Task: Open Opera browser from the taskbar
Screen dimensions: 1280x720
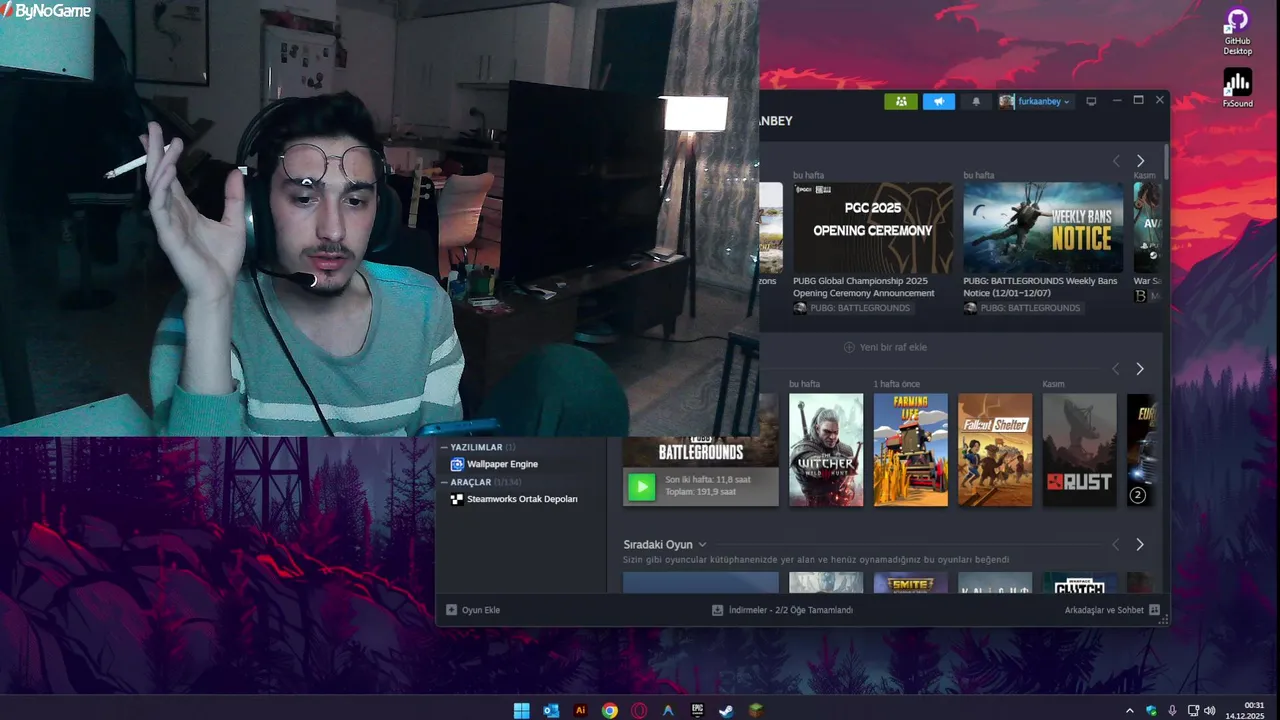Action: click(x=639, y=711)
